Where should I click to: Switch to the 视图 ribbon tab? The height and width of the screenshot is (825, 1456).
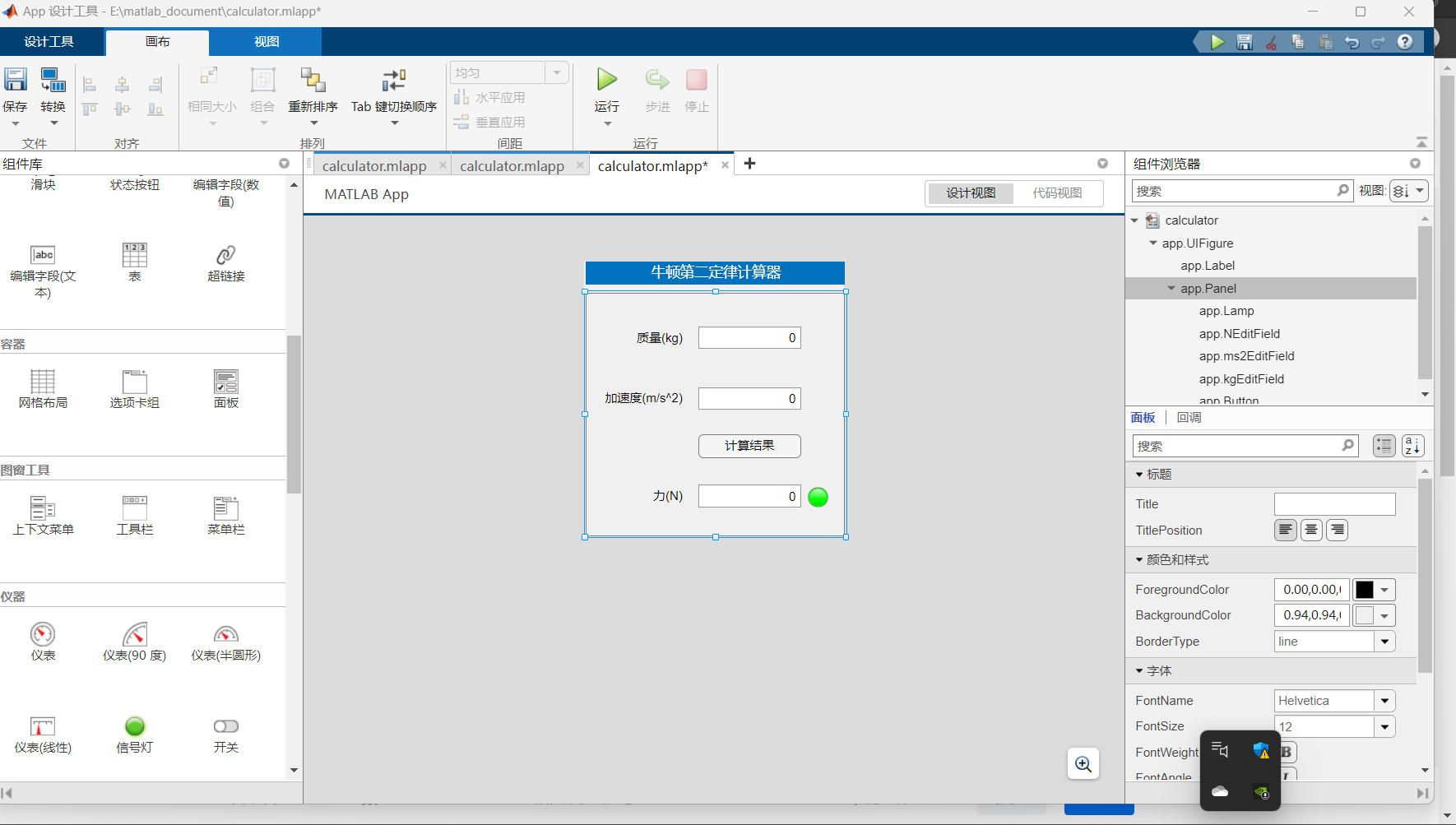pyautogui.click(x=265, y=41)
